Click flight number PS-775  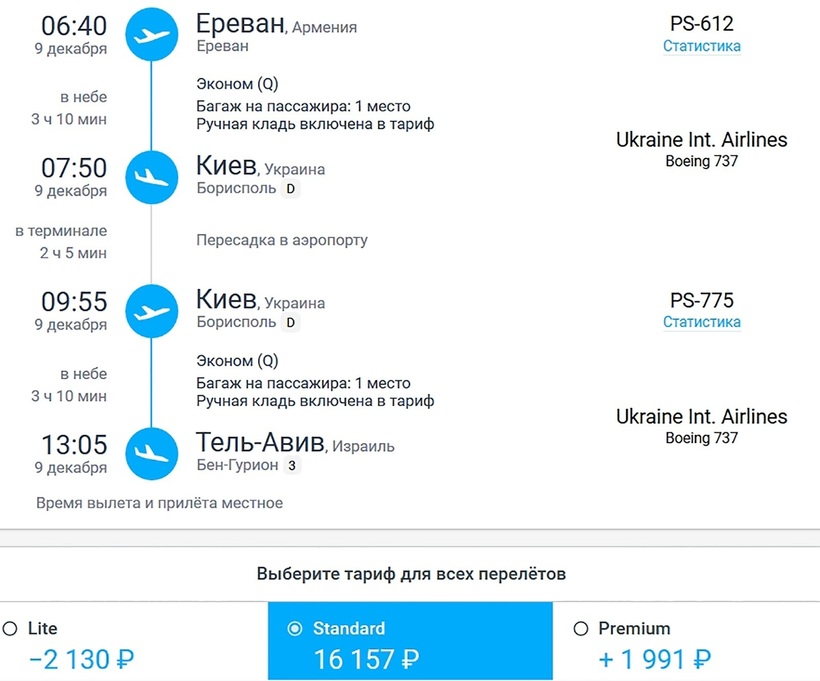click(x=701, y=300)
